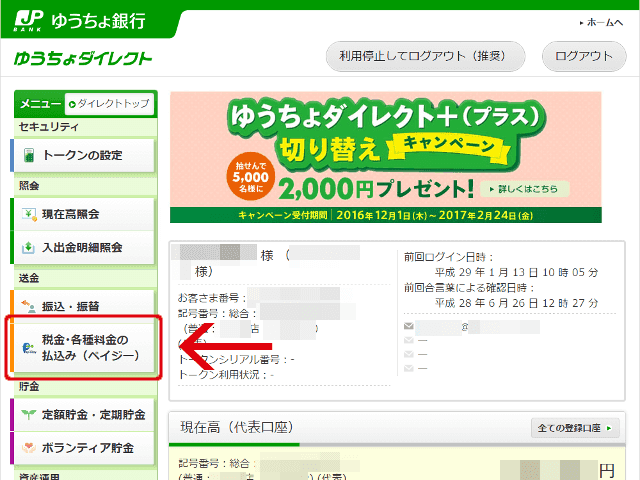The height and width of the screenshot is (480, 640).
Task: Click the third email envelope icon
Action: [x=409, y=354]
